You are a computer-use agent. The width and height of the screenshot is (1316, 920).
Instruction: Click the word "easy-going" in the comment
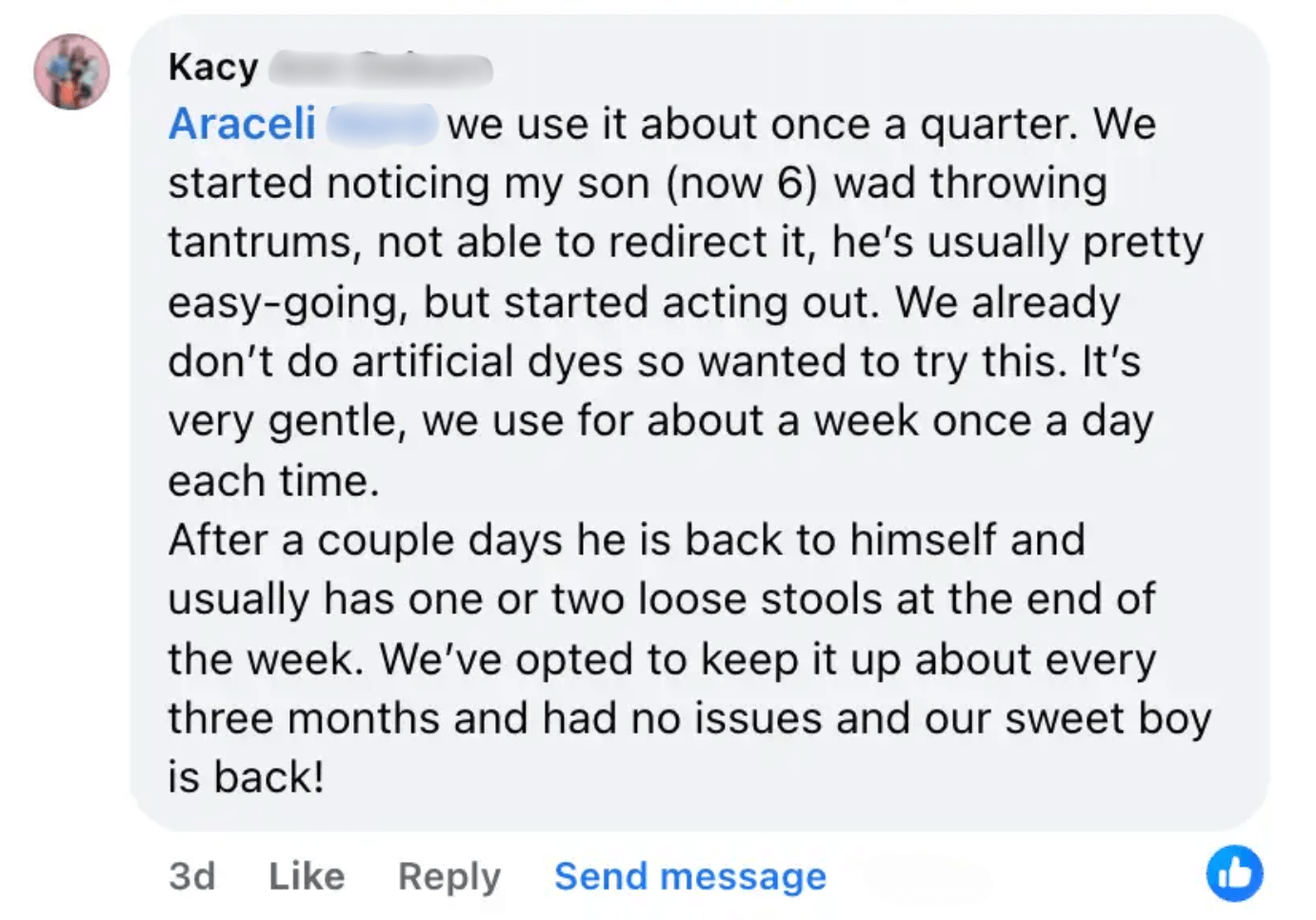click(x=288, y=303)
